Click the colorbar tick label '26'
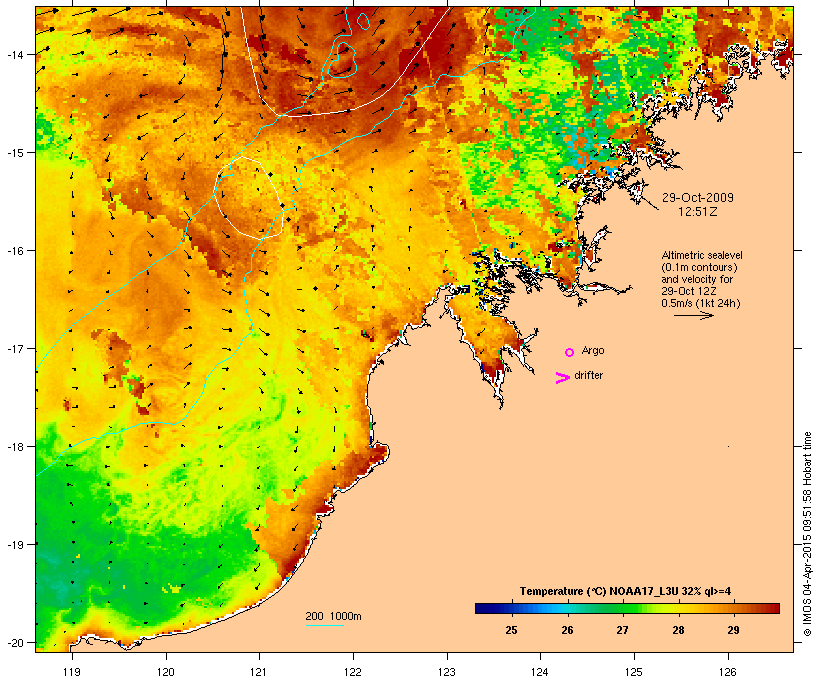Screen dimensions: 820x680 (x=567, y=630)
